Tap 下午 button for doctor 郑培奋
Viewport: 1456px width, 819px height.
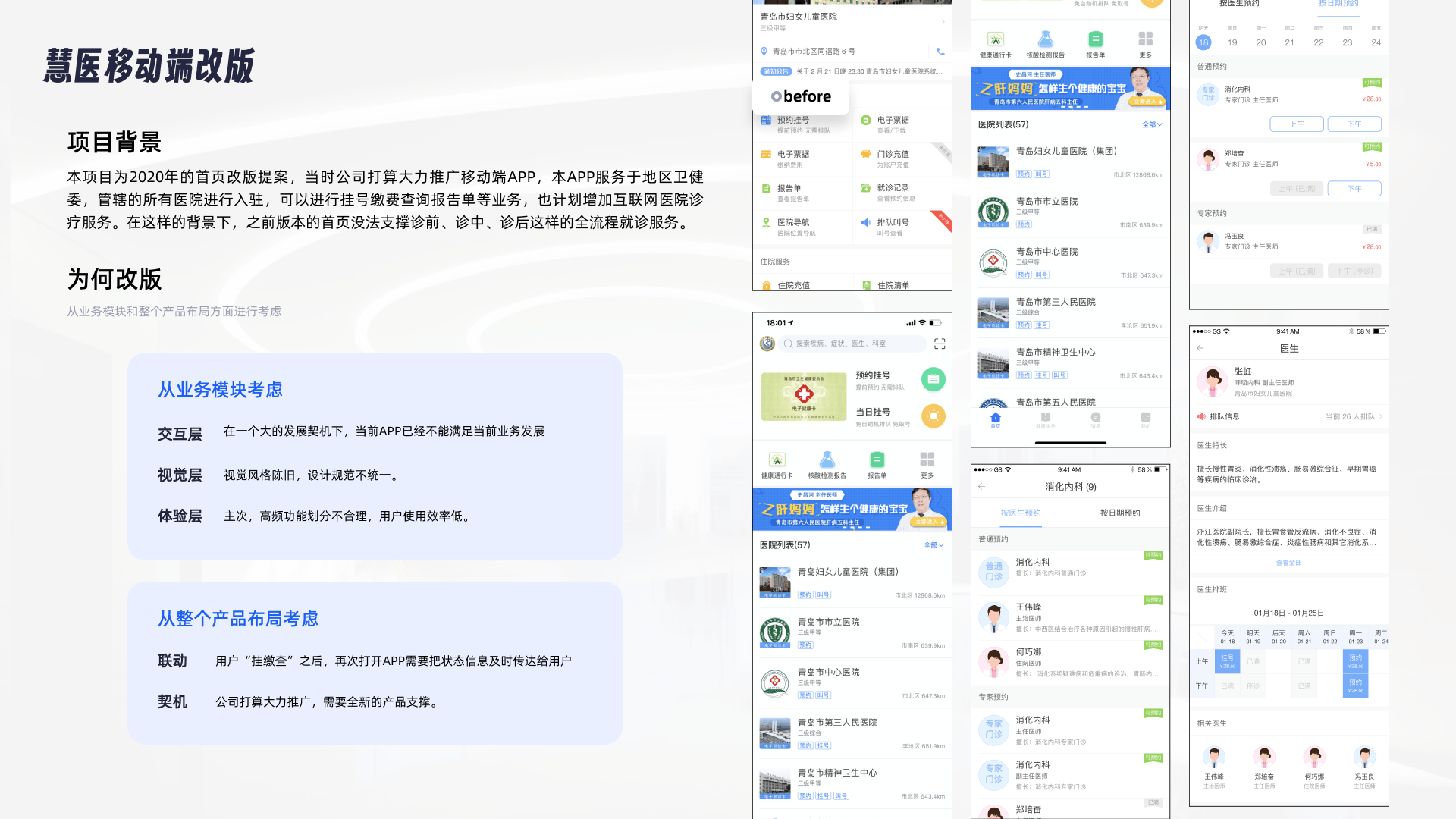tap(1354, 188)
